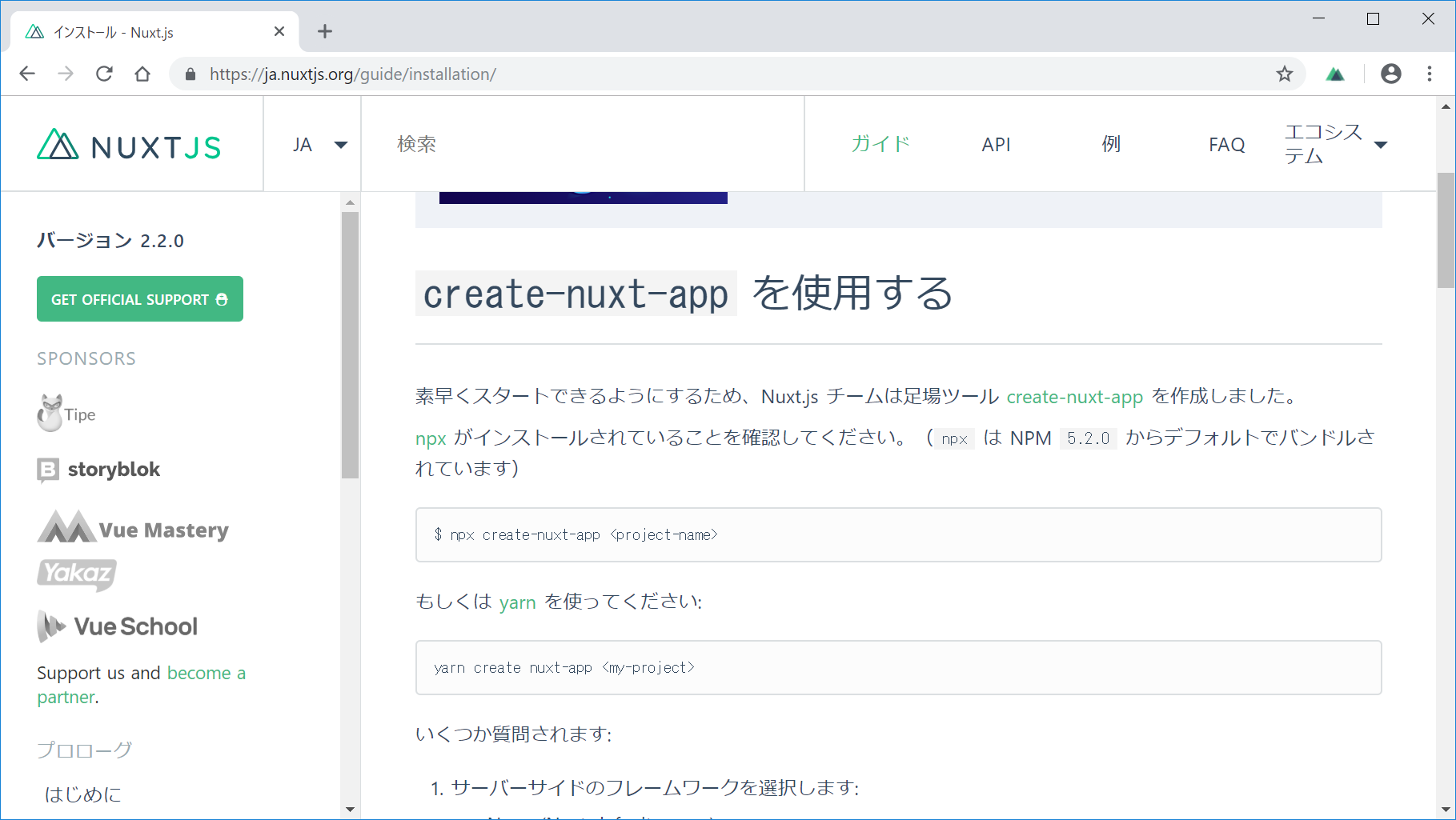Open the API navigation item

point(996,145)
